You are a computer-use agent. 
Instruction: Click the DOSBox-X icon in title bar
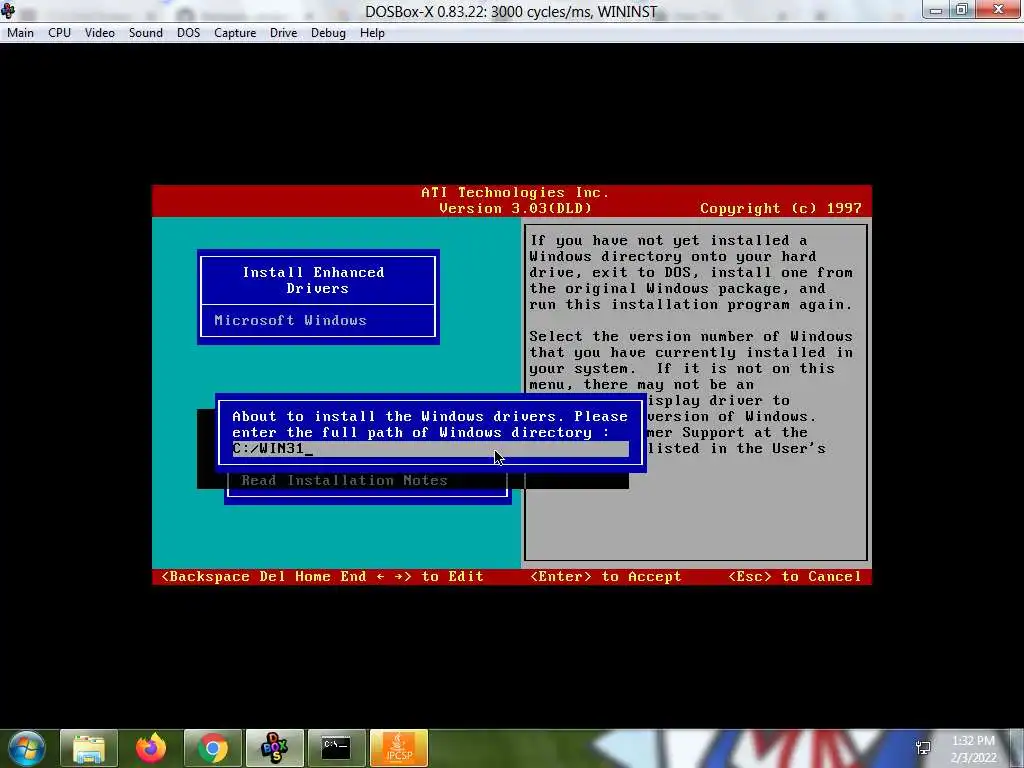point(8,11)
